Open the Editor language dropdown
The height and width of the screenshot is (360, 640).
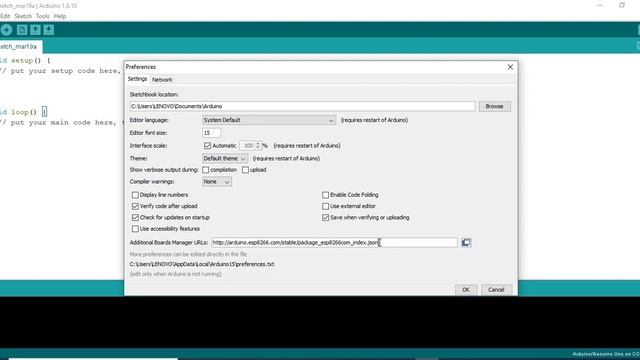[x=269, y=120]
